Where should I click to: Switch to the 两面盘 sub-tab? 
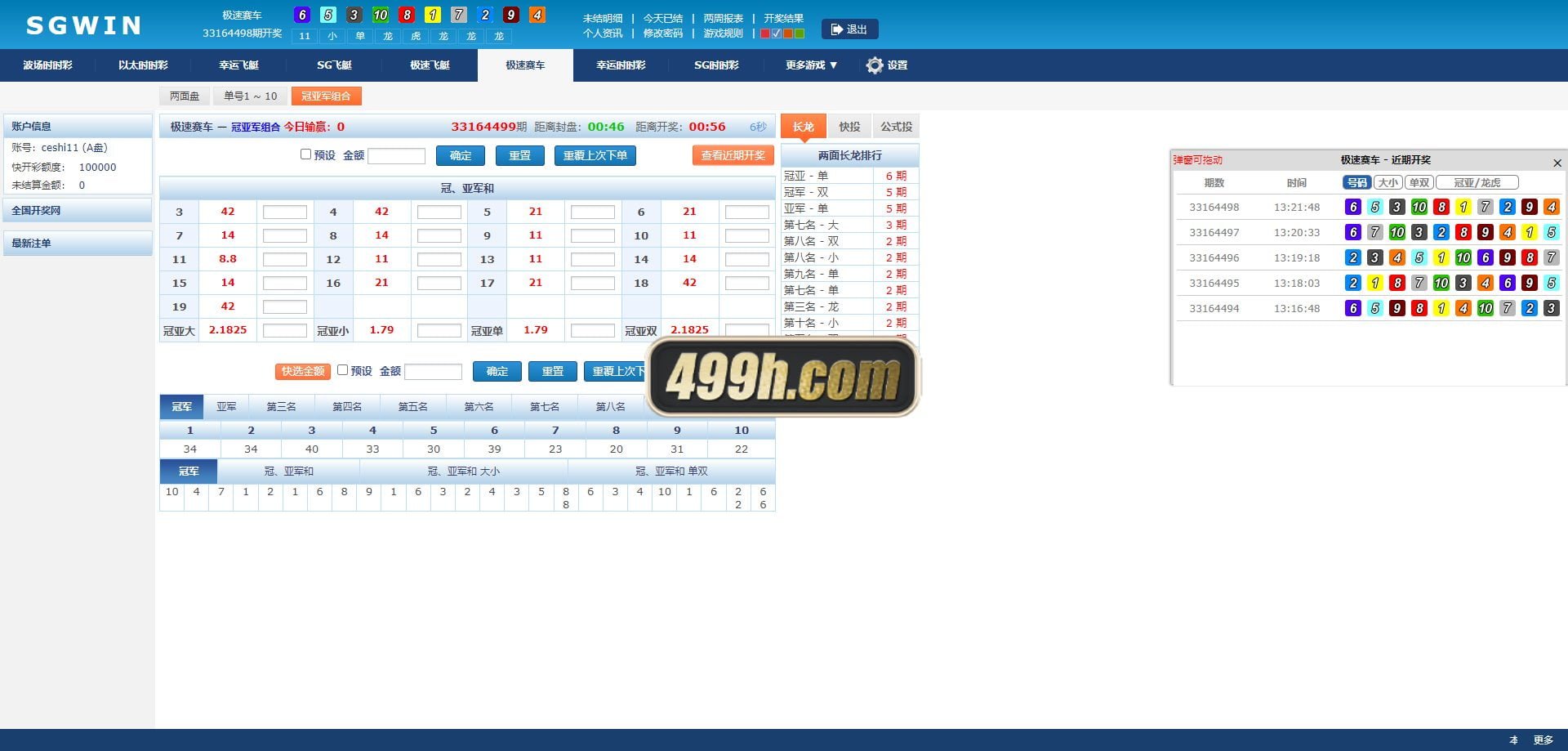pyautogui.click(x=185, y=96)
